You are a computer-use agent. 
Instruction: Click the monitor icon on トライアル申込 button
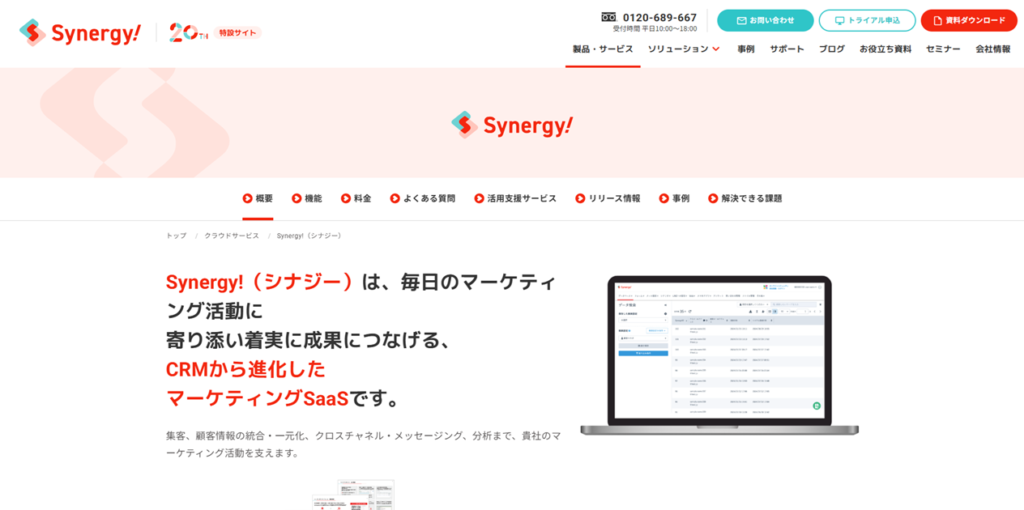click(840, 20)
